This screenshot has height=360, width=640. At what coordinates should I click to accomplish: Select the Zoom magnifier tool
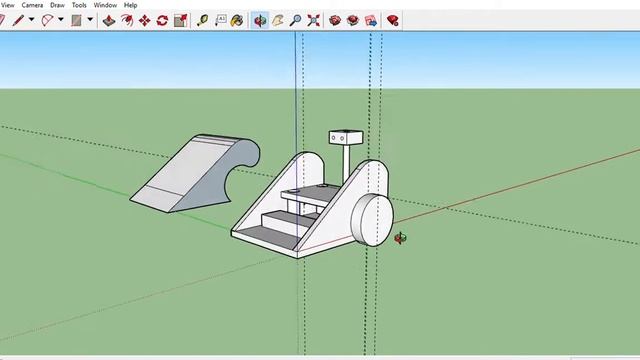[296, 20]
